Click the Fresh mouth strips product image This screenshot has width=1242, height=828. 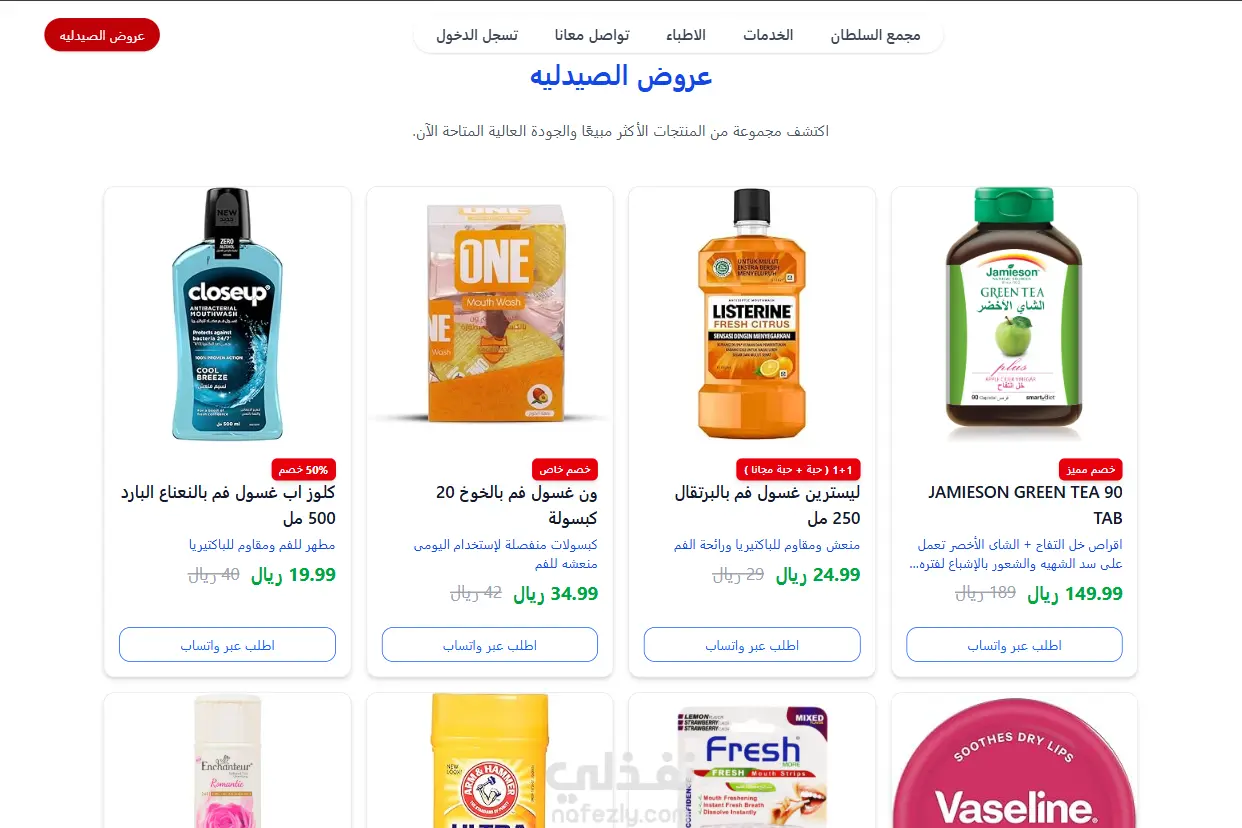(752, 761)
